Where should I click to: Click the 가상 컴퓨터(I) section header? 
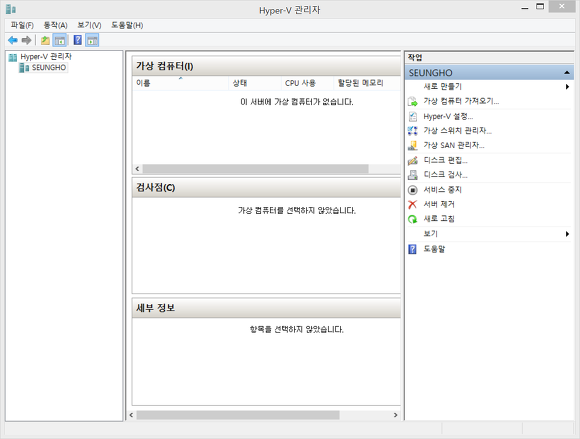[266, 66]
